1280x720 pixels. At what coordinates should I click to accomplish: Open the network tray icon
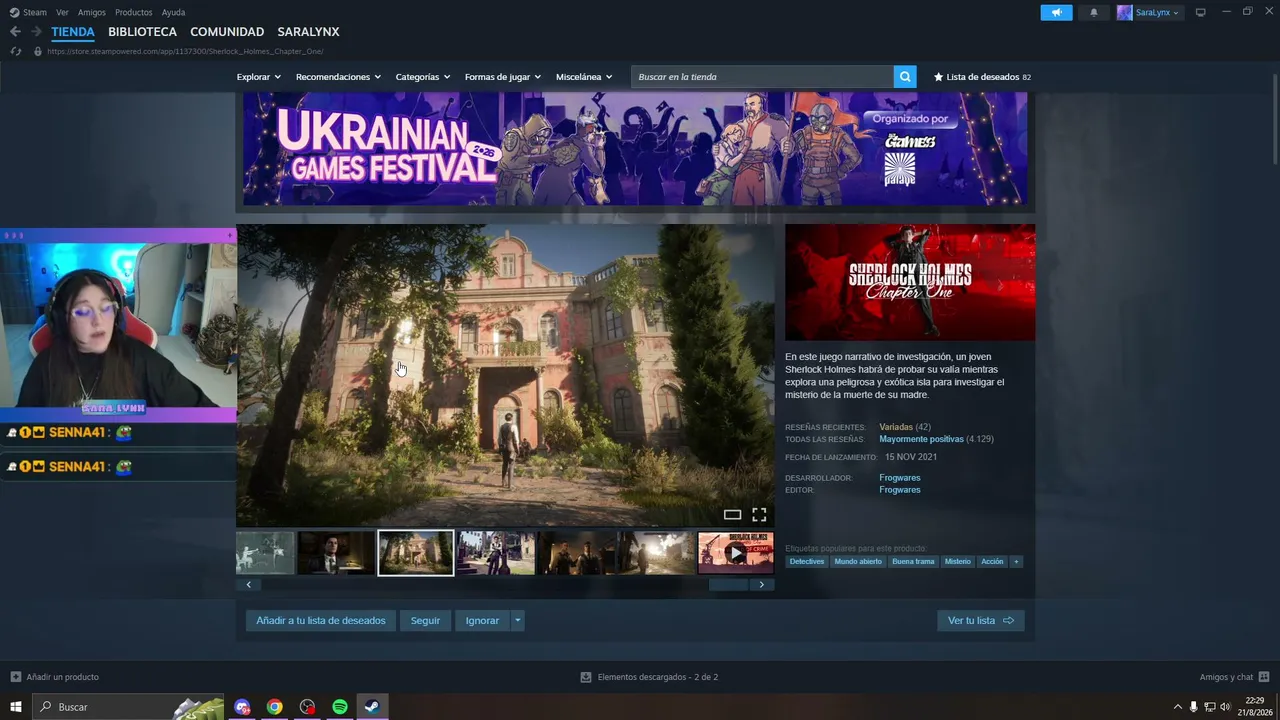(1209, 707)
